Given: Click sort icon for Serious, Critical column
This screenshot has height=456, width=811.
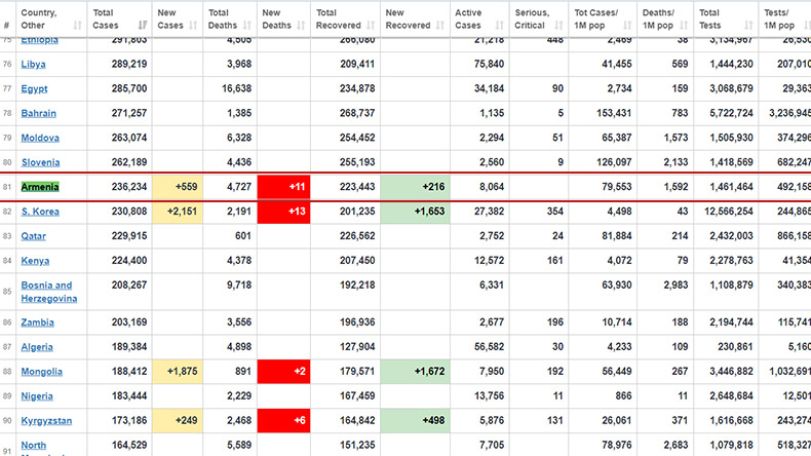Looking at the screenshot, I should (x=559, y=25).
